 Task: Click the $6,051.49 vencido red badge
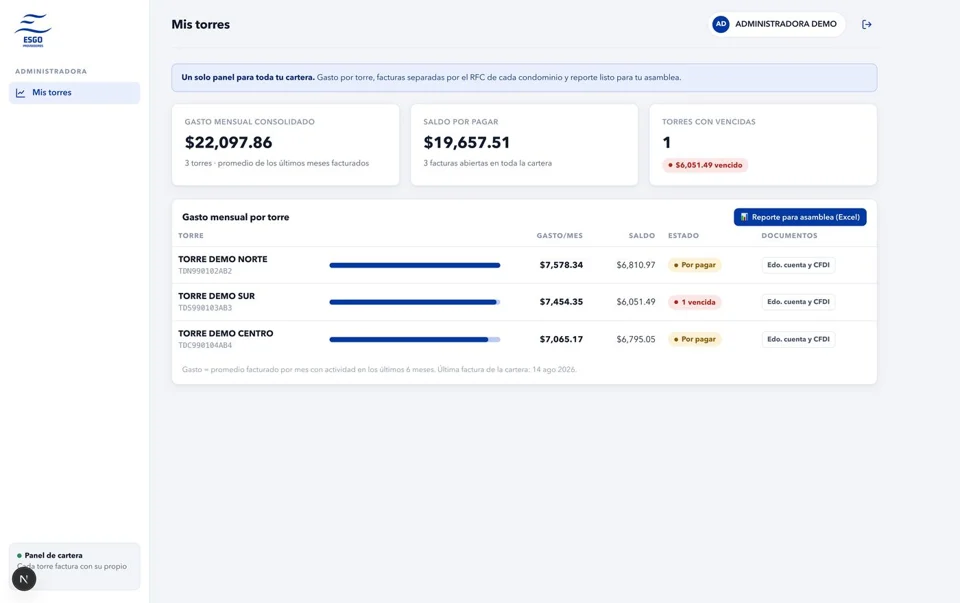(x=705, y=165)
